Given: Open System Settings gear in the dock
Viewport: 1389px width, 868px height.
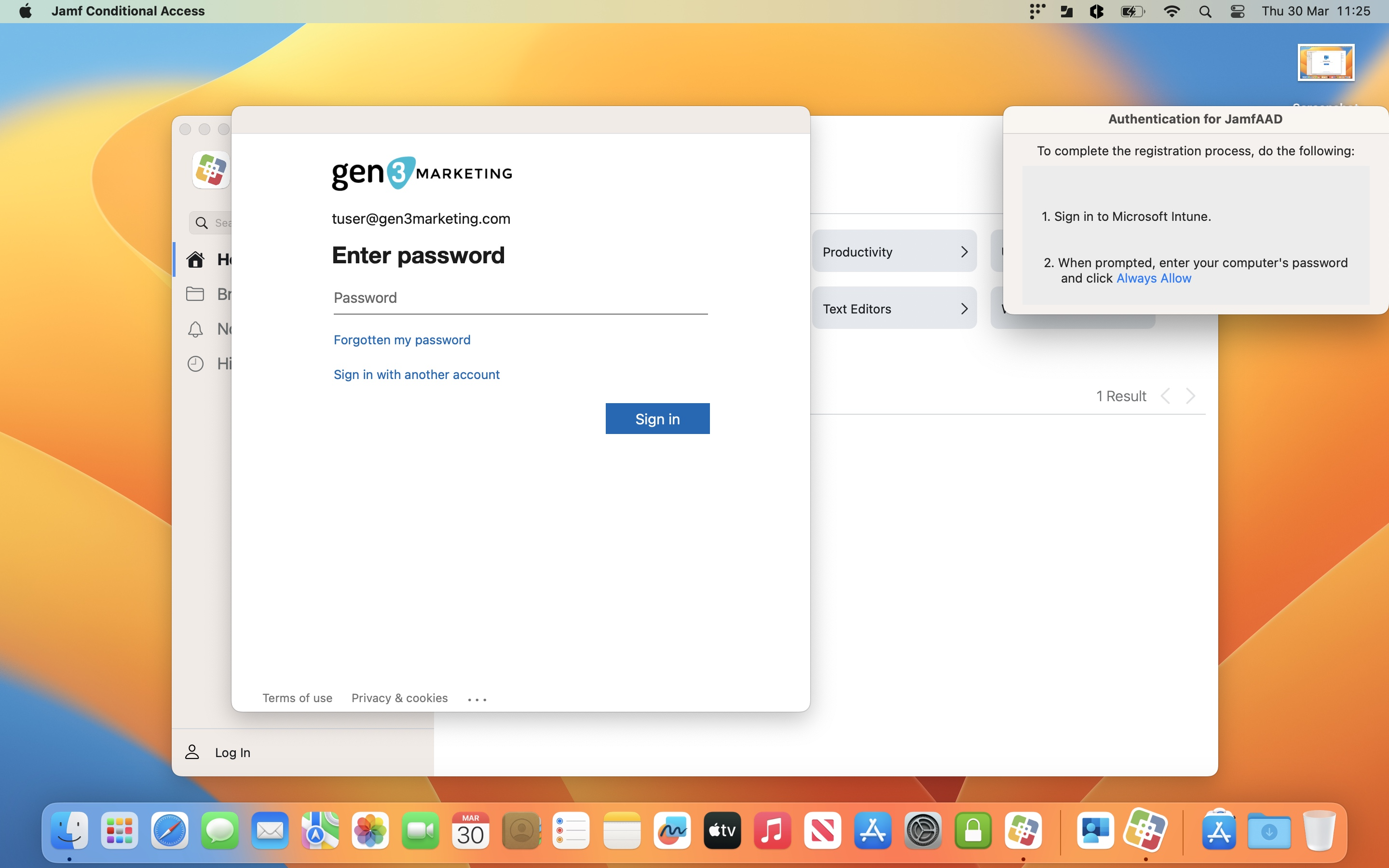Looking at the screenshot, I should click(923, 830).
